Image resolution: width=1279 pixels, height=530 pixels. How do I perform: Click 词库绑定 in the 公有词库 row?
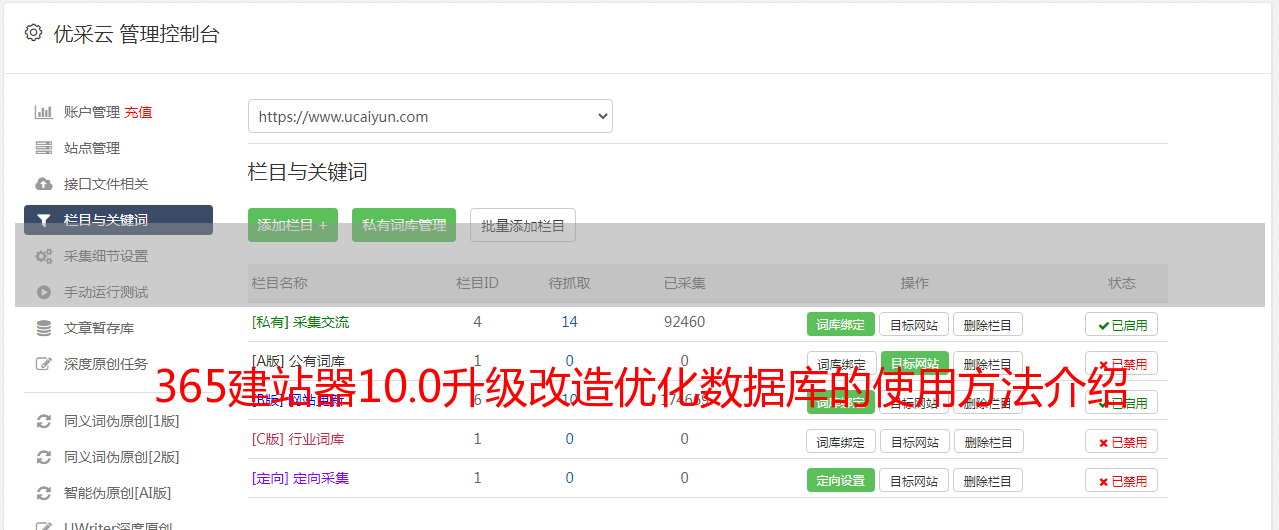tap(841, 363)
